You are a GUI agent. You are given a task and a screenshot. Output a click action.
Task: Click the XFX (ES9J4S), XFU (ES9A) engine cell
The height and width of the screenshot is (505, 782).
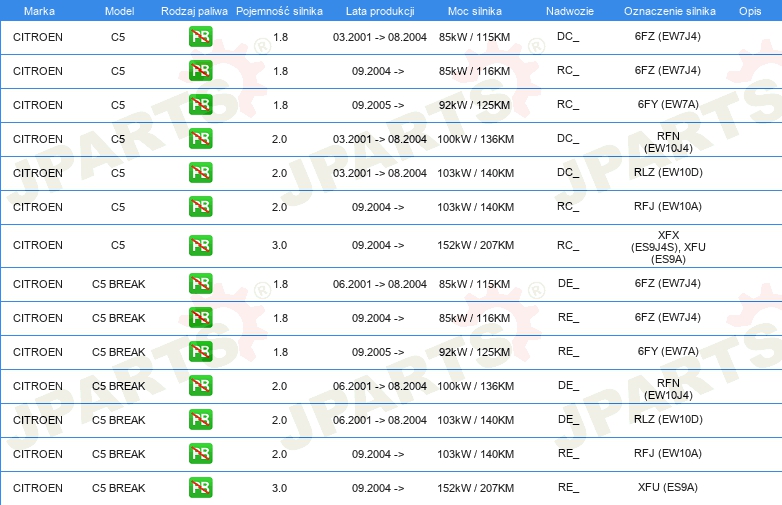pyautogui.click(x=668, y=247)
